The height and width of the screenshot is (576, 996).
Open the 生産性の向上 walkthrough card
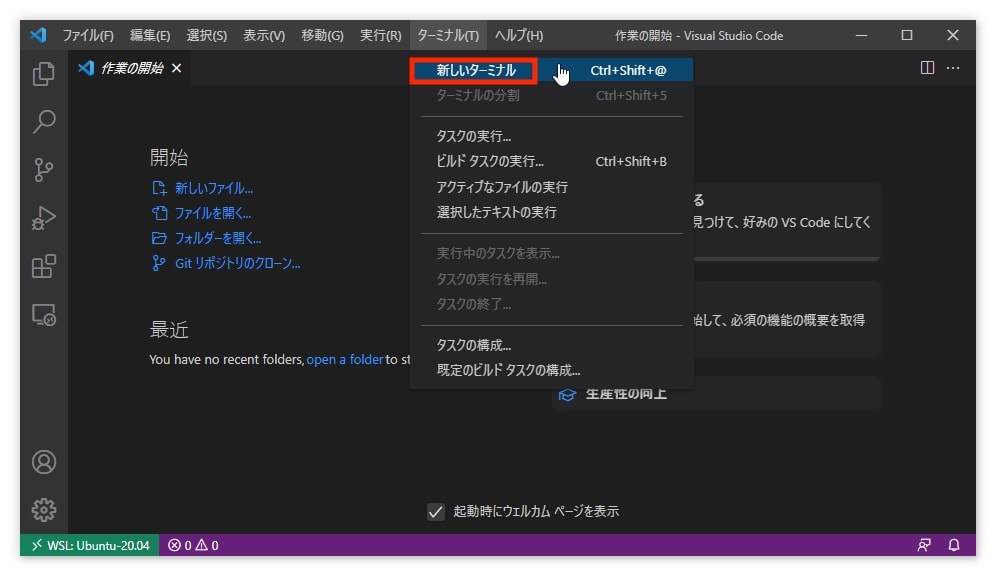(716, 394)
